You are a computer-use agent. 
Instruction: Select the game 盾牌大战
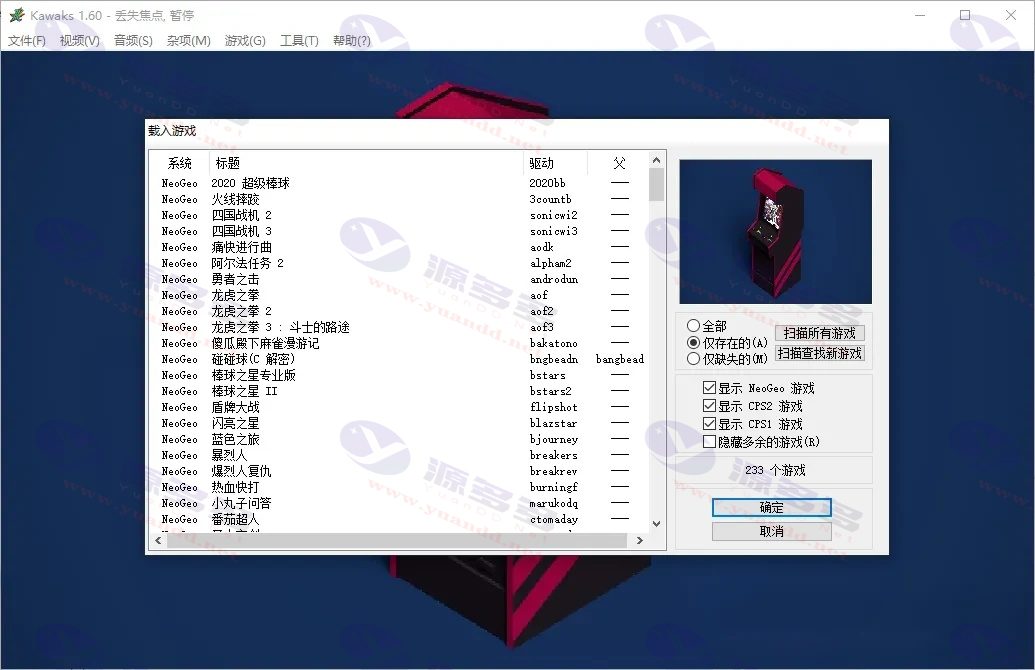pyautogui.click(x=235, y=407)
